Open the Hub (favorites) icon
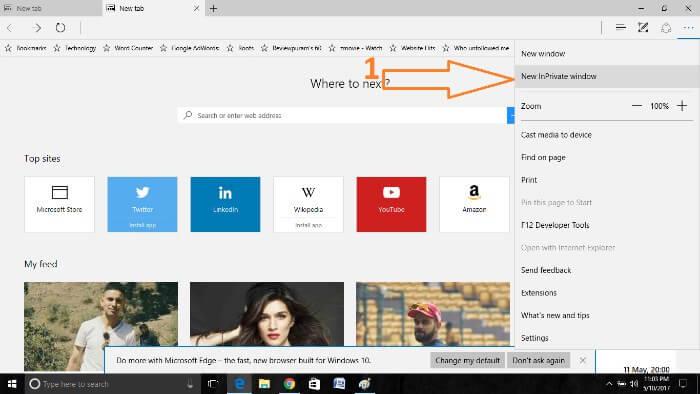700x394 pixels. coord(620,28)
